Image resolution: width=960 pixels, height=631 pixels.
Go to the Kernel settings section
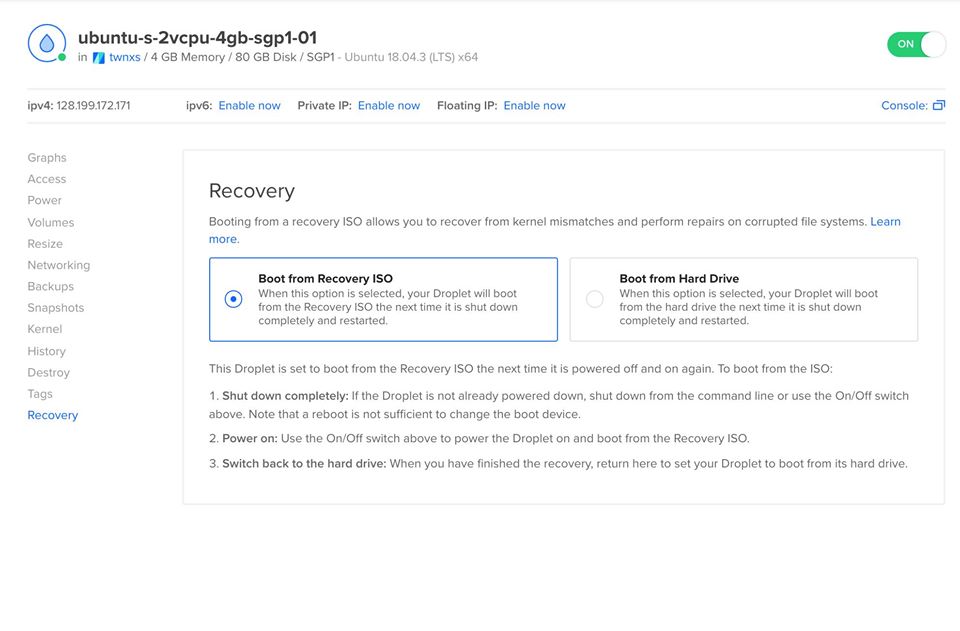click(44, 329)
